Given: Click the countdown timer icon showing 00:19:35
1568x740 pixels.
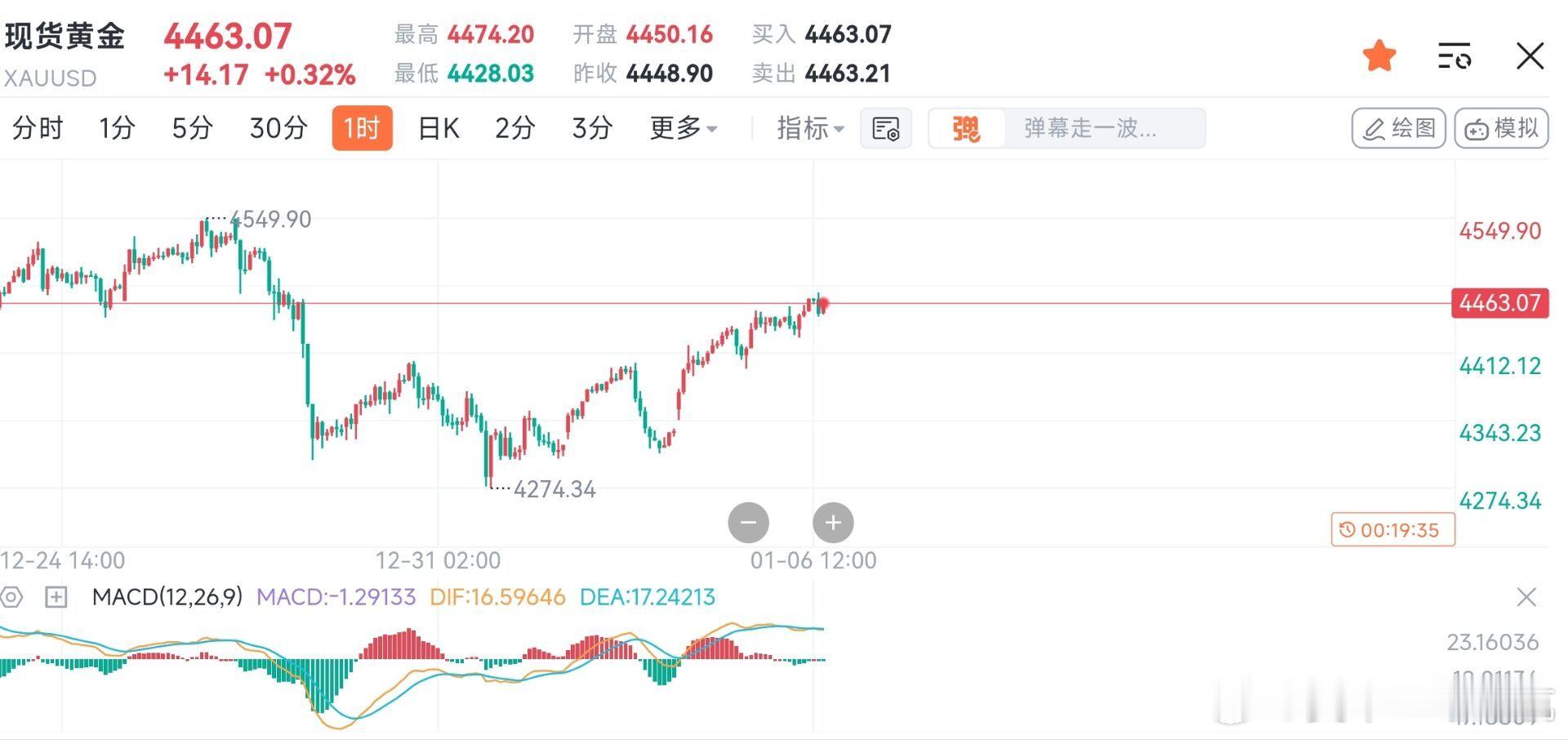Looking at the screenshot, I should (1392, 530).
